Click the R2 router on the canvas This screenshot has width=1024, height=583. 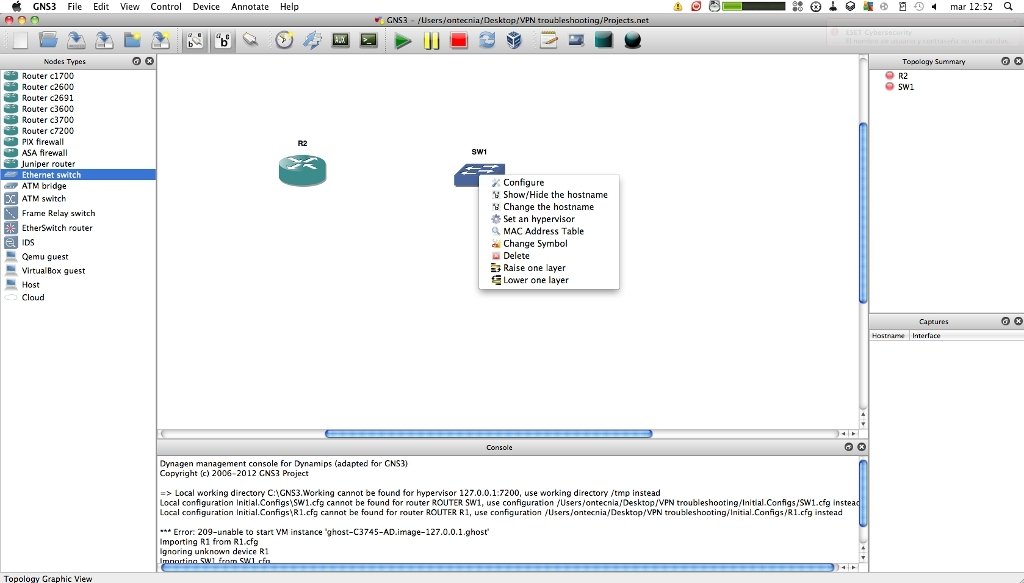(302, 170)
